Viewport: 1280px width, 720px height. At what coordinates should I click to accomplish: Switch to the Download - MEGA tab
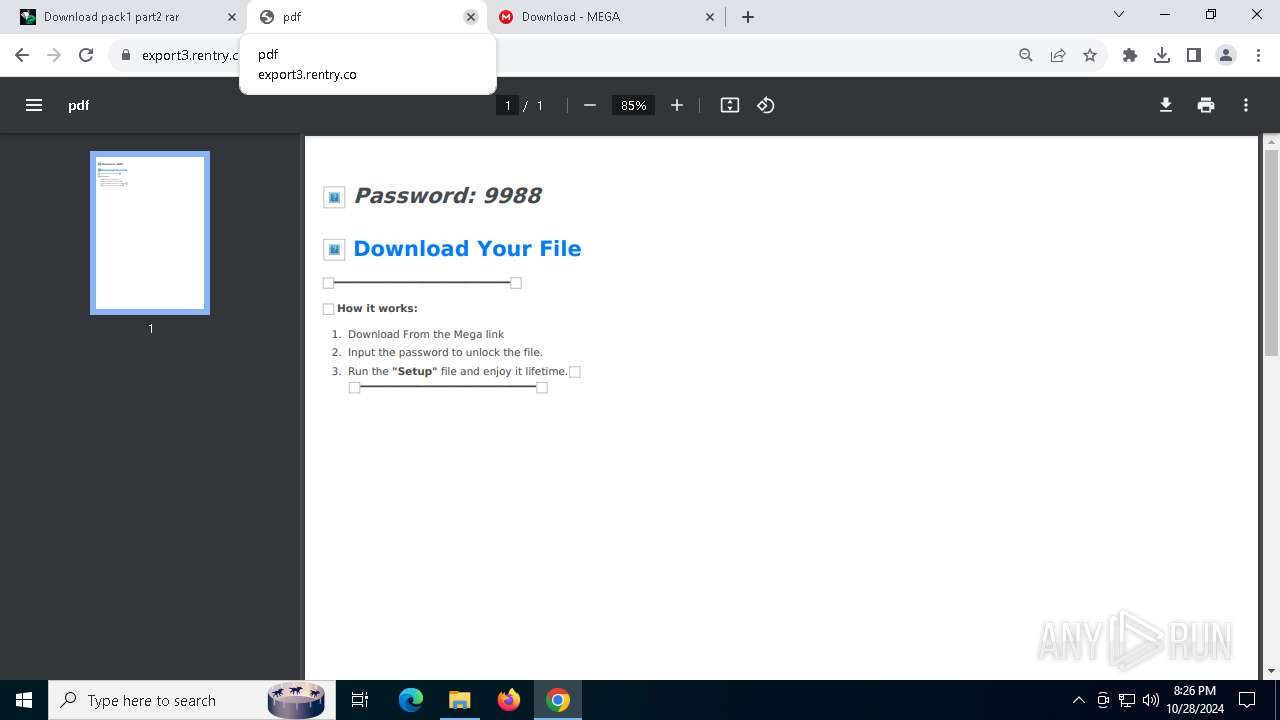(606, 17)
